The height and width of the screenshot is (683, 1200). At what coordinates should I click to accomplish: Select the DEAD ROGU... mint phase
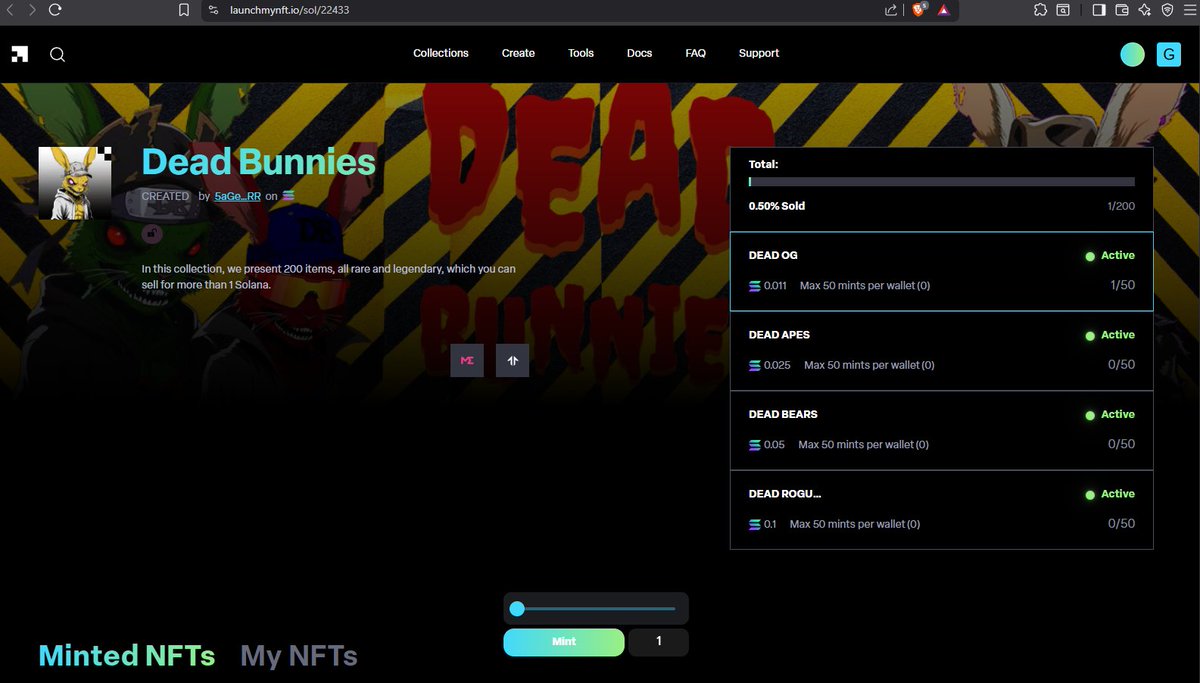(942, 510)
